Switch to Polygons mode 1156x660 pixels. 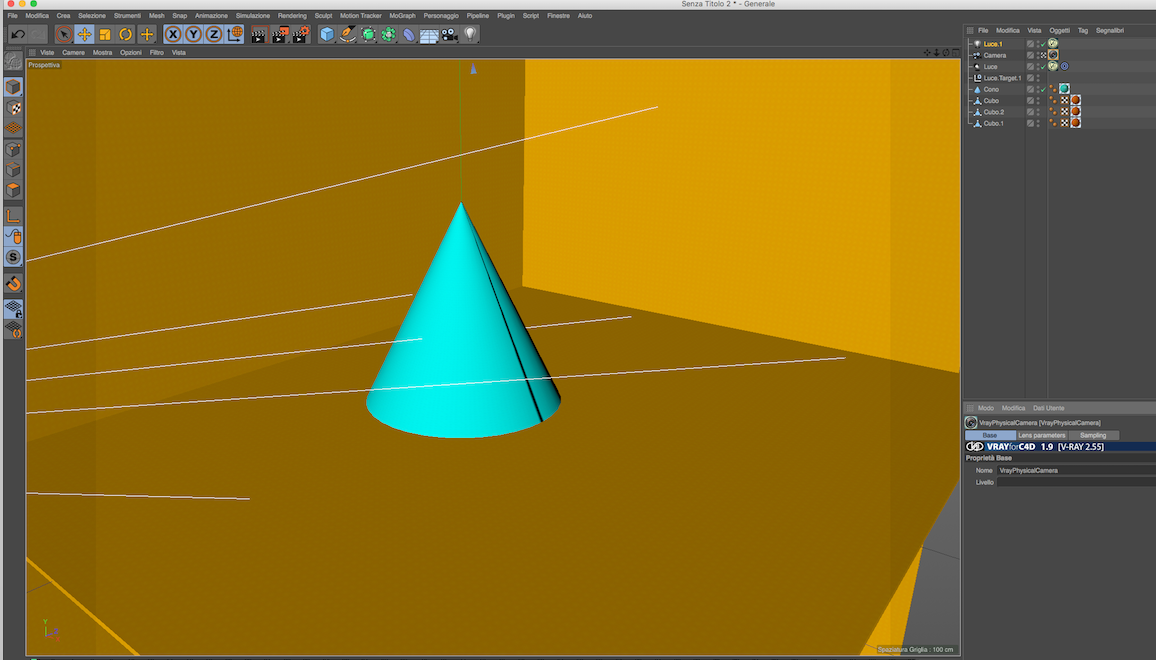(13, 190)
